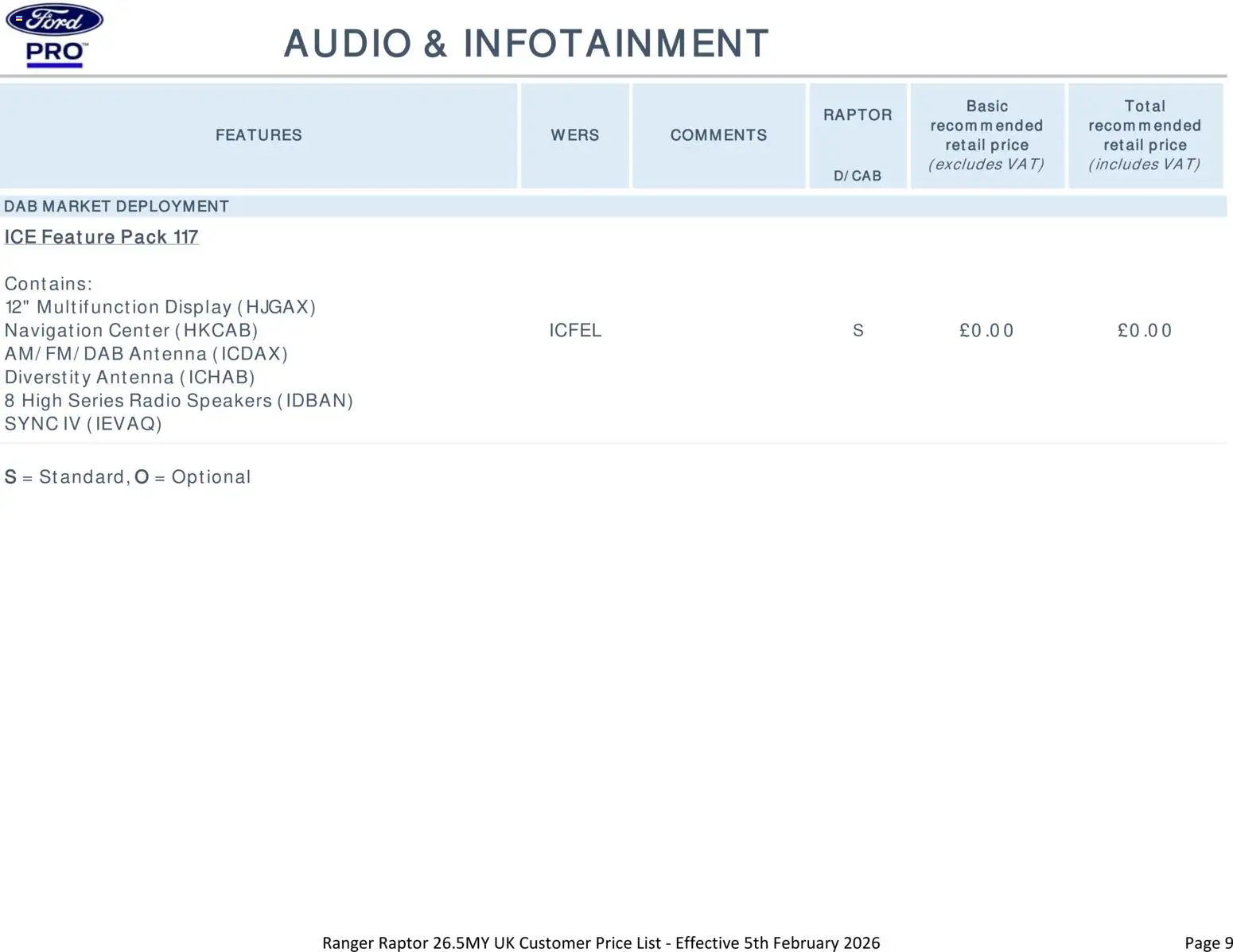This screenshot has height=952, width=1233.
Task: Click the Page 9 number in footer
Action: pos(1208,943)
